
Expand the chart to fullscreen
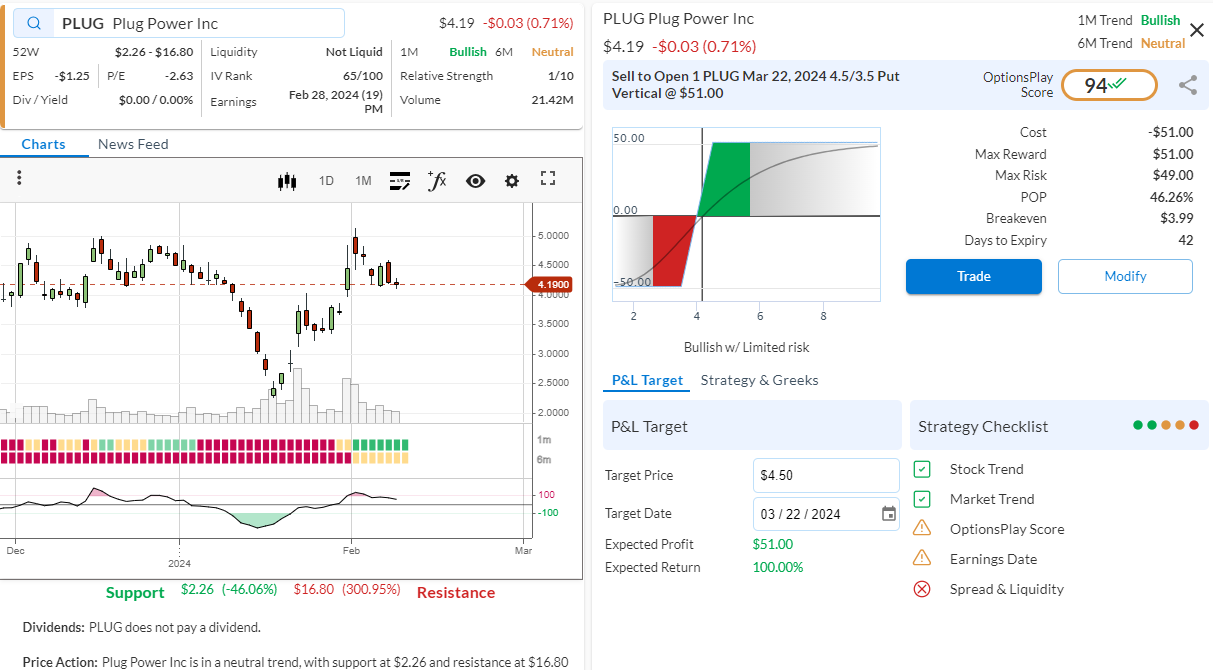coord(547,179)
